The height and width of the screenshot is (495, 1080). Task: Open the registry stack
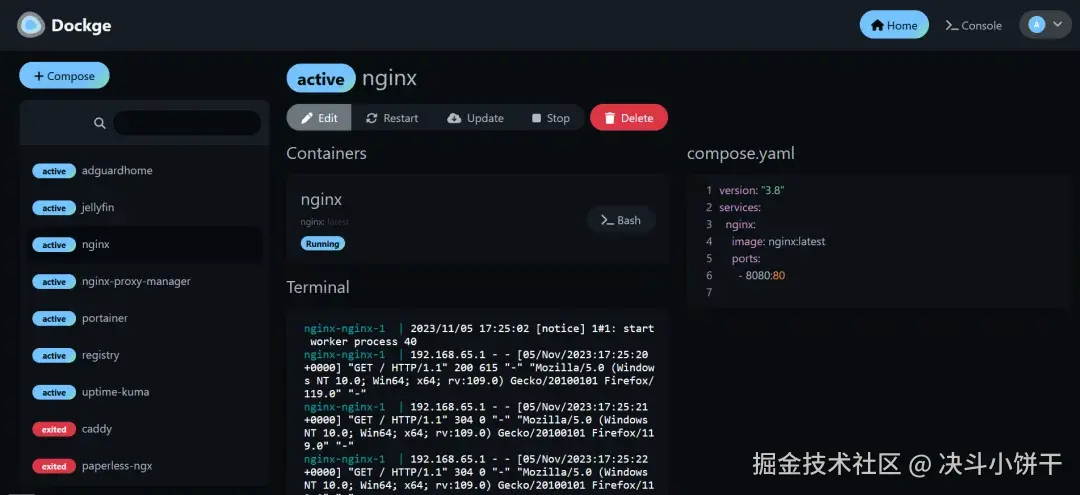tap(145, 355)
